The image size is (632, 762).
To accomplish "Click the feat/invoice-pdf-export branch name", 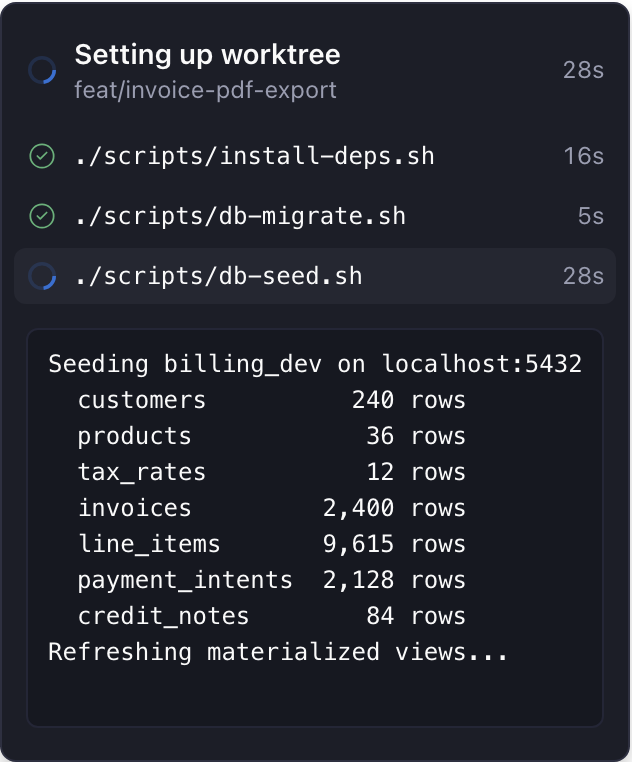I will pyautogui.click(x=205, y=90).
